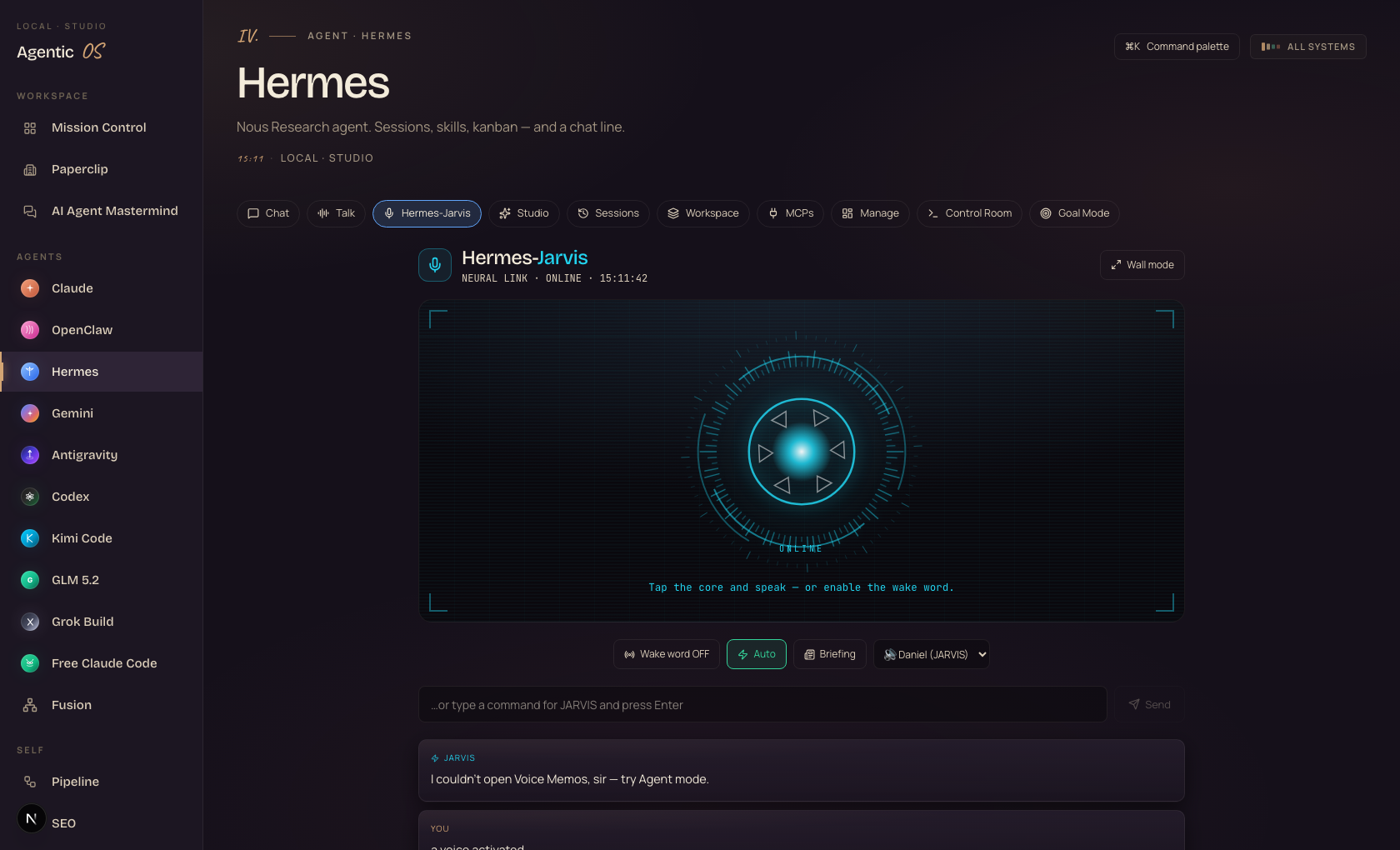Open the Sessions tab
Viewport: 1400px width, 850px height.
[608, 213]
